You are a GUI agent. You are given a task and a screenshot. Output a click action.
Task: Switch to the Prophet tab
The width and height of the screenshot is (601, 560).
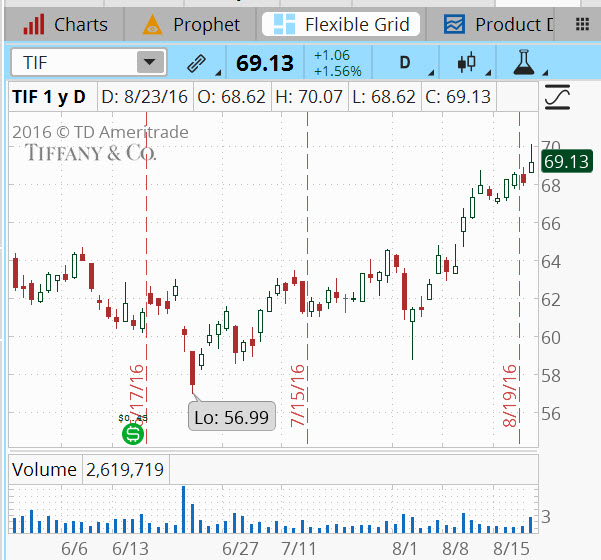coord(190,25)
